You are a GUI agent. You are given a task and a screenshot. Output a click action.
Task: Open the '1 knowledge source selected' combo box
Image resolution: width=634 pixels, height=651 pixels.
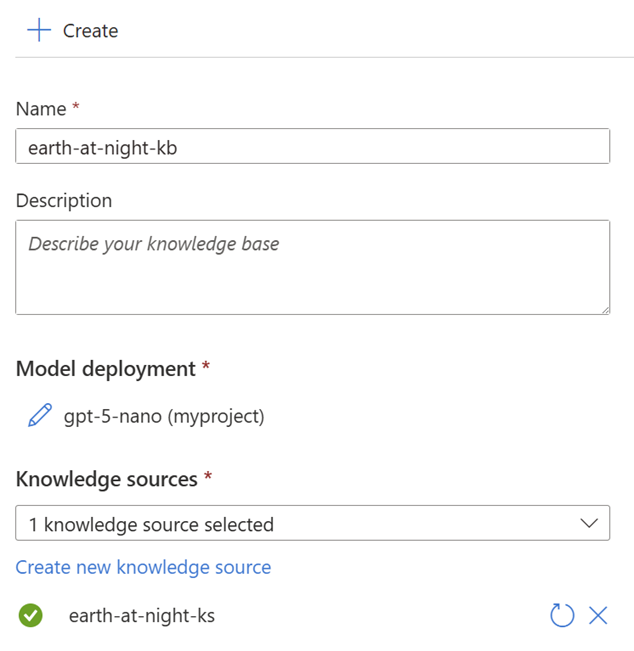300,523
